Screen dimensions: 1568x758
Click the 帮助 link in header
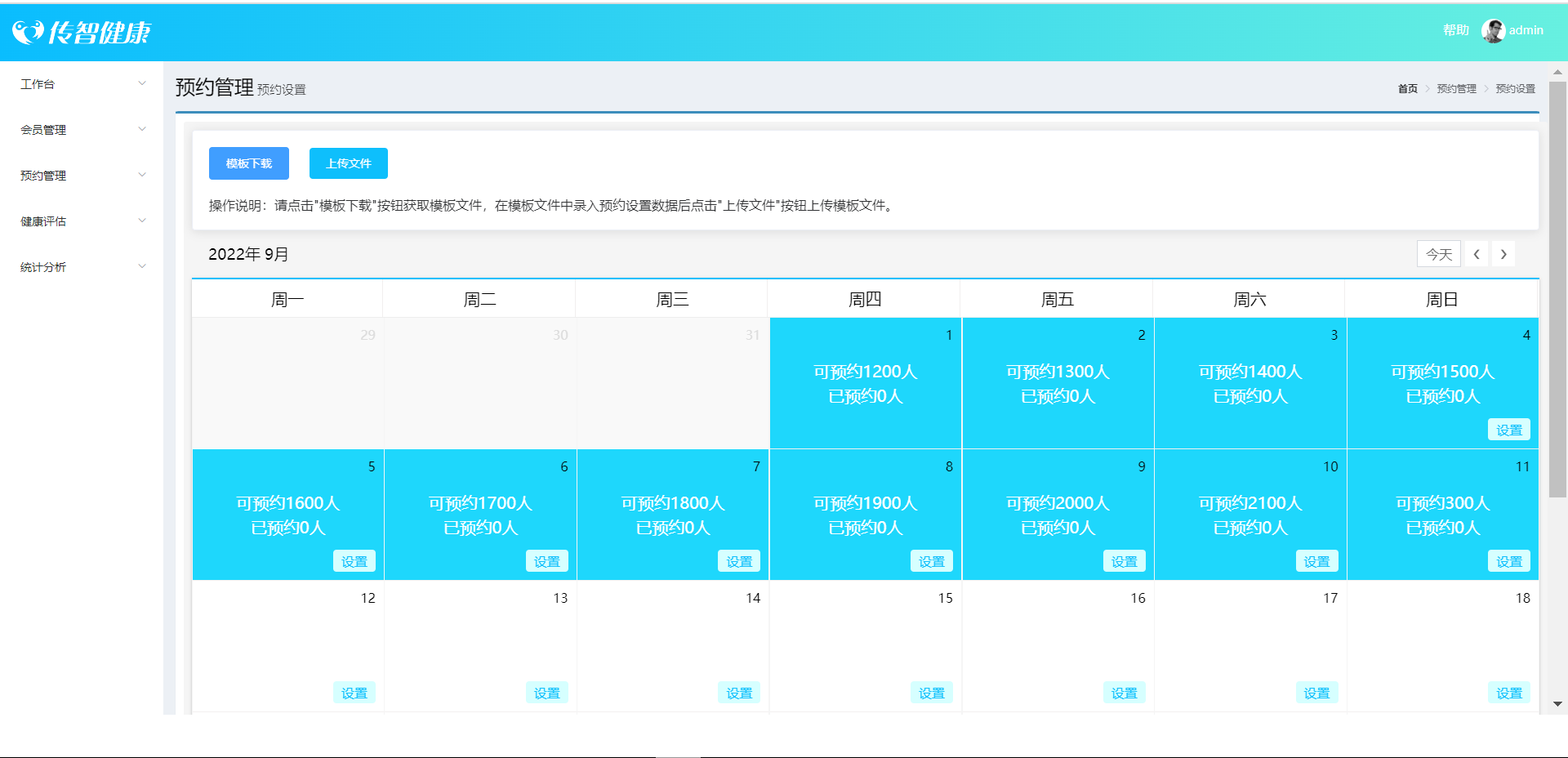(x=1456, y=30)
